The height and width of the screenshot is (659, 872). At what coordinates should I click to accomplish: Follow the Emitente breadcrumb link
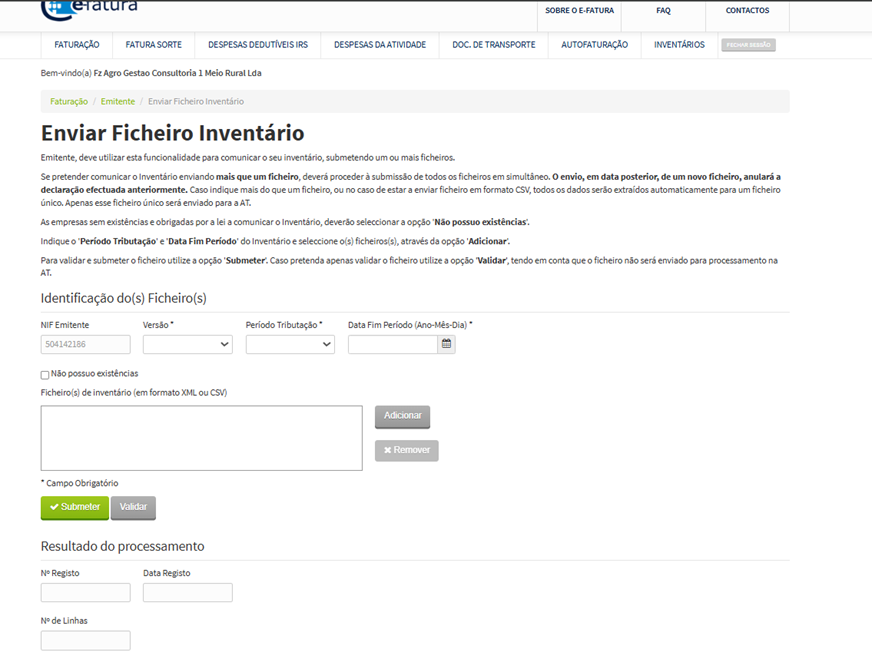pos(117,100)
